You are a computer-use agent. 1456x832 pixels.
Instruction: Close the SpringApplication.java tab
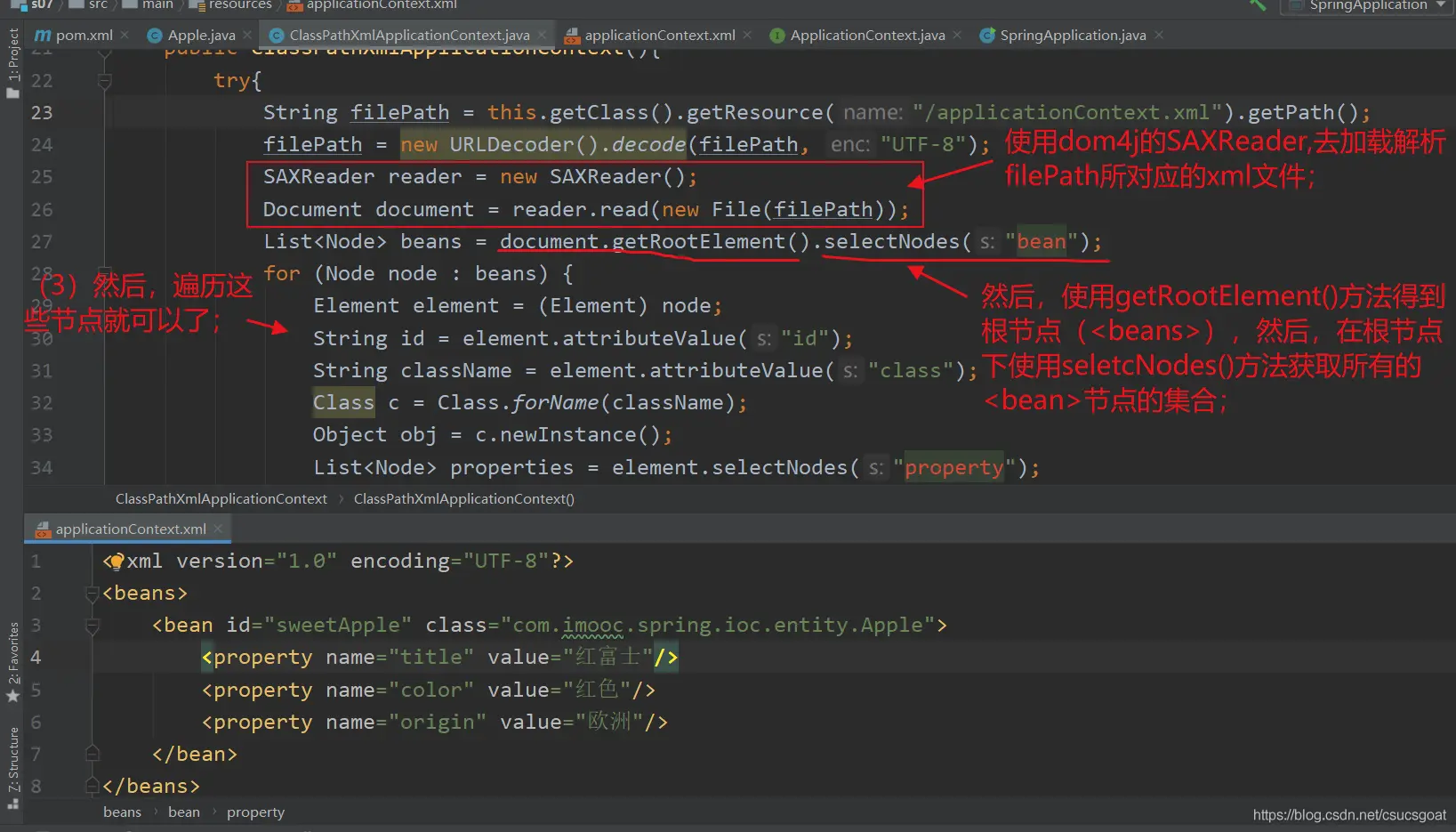point(1158,35)
